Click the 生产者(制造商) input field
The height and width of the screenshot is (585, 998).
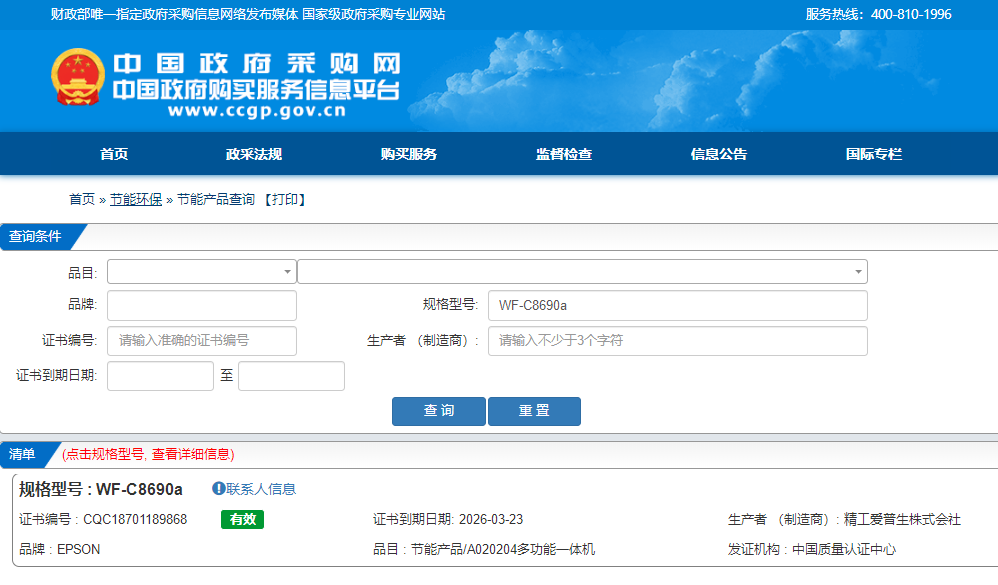click(678, 341)
